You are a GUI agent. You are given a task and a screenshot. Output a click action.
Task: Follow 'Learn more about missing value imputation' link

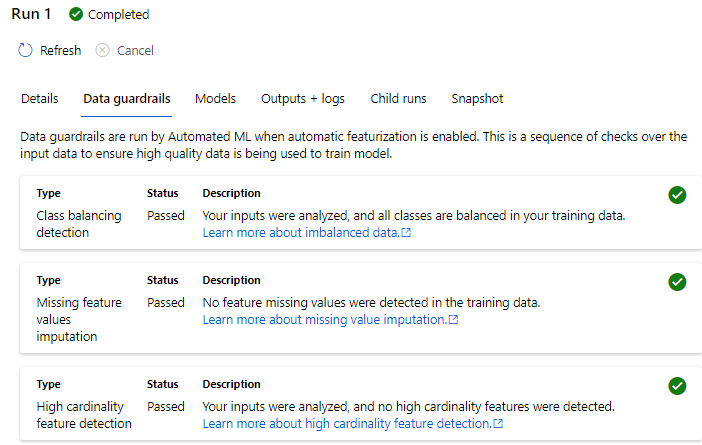[x=323, y=320]
